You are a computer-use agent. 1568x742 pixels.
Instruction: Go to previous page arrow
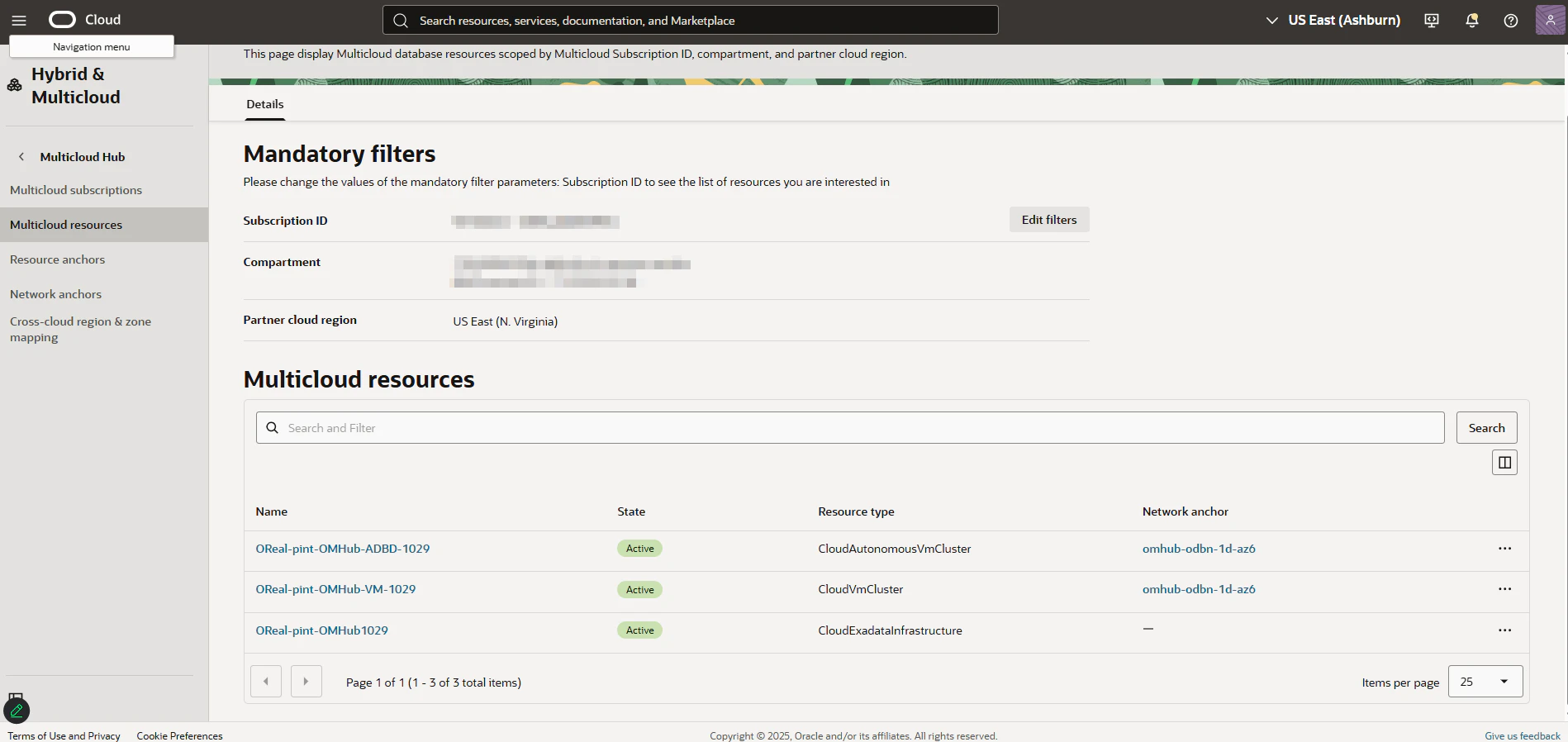click(x=266, y=682)
